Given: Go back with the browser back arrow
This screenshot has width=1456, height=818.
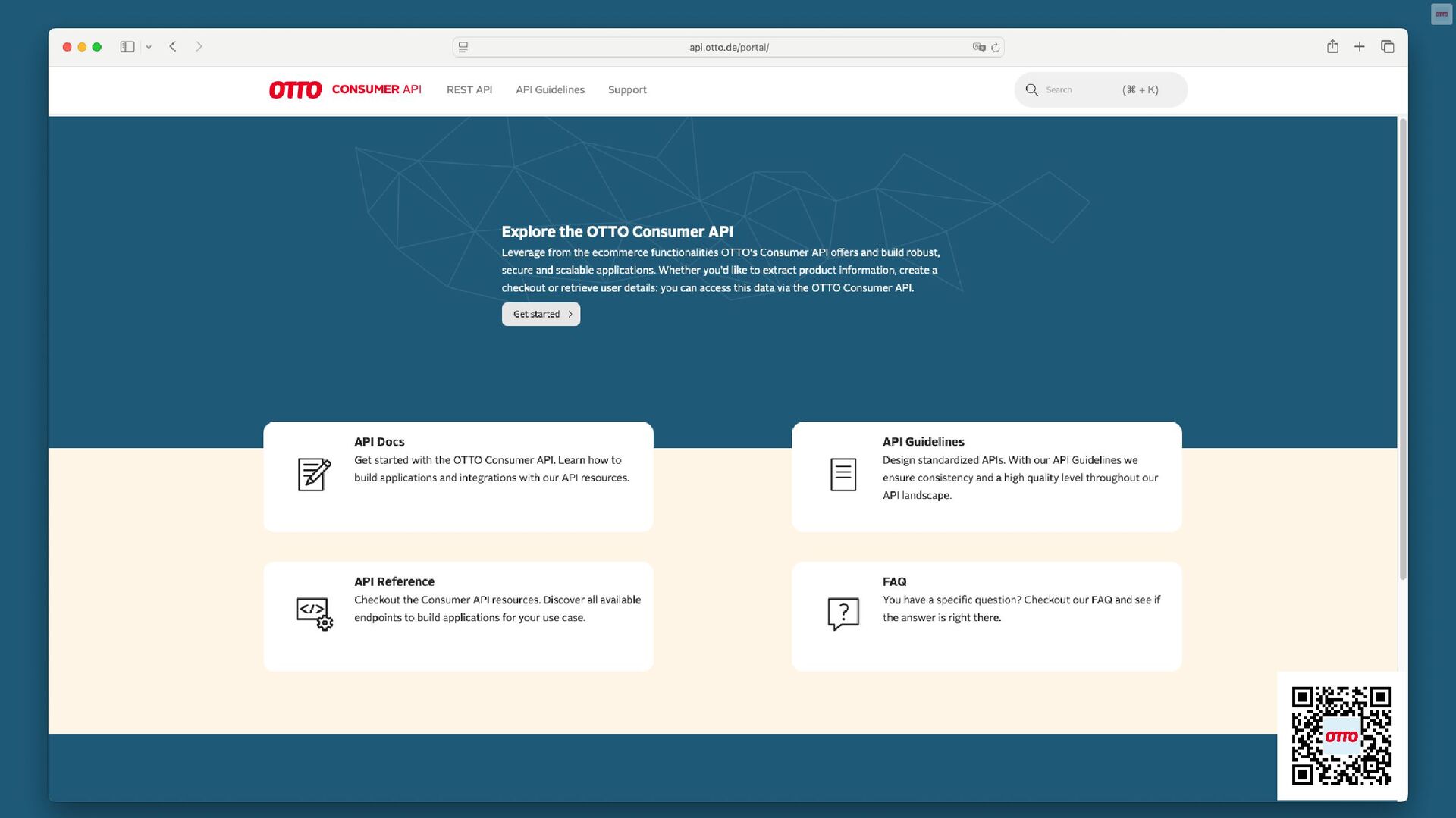Looking at the screenshot, I should tap(173, 47).
